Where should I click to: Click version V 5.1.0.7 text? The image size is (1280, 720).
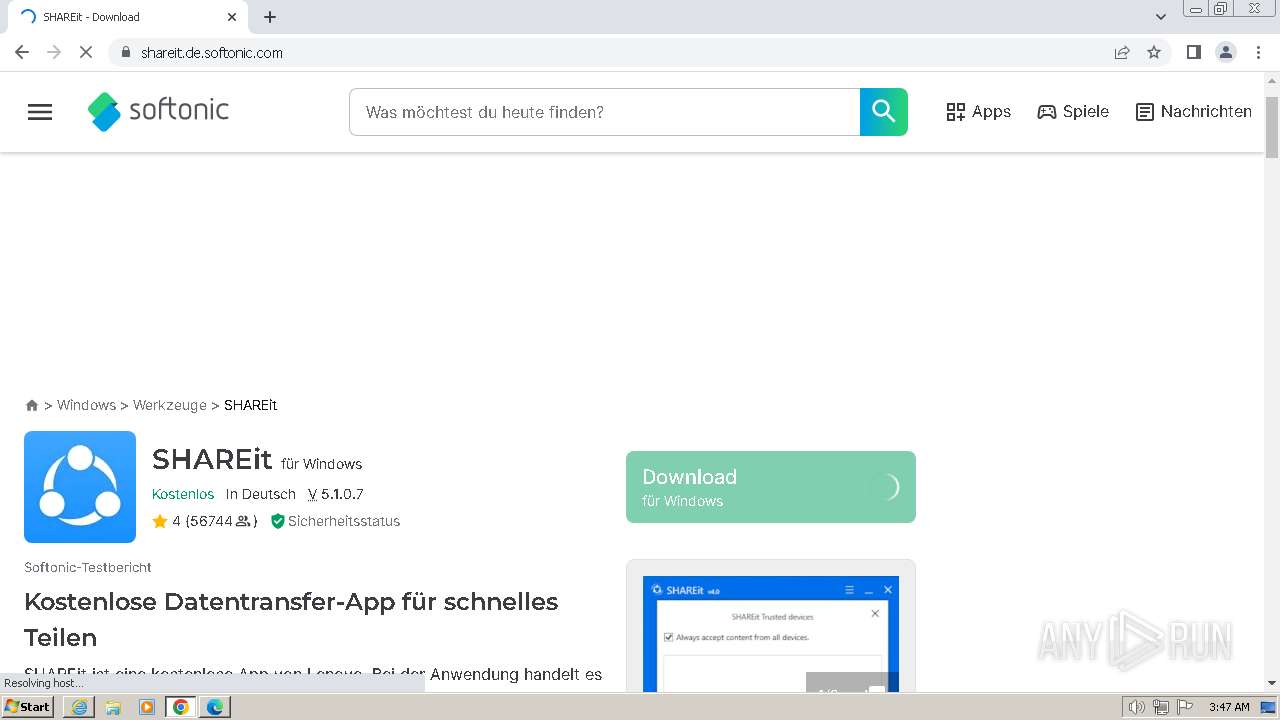pyautogui.click(x=335, y=494)
